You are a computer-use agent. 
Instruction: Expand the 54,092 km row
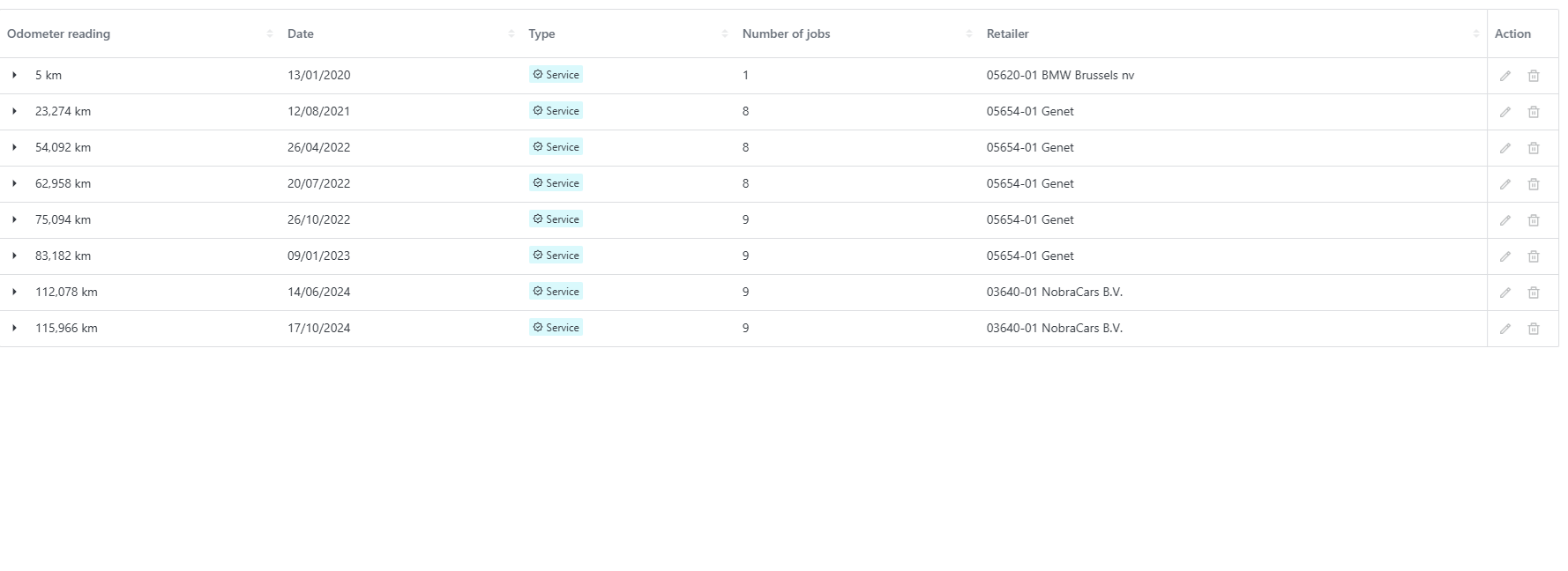(14, 147)
